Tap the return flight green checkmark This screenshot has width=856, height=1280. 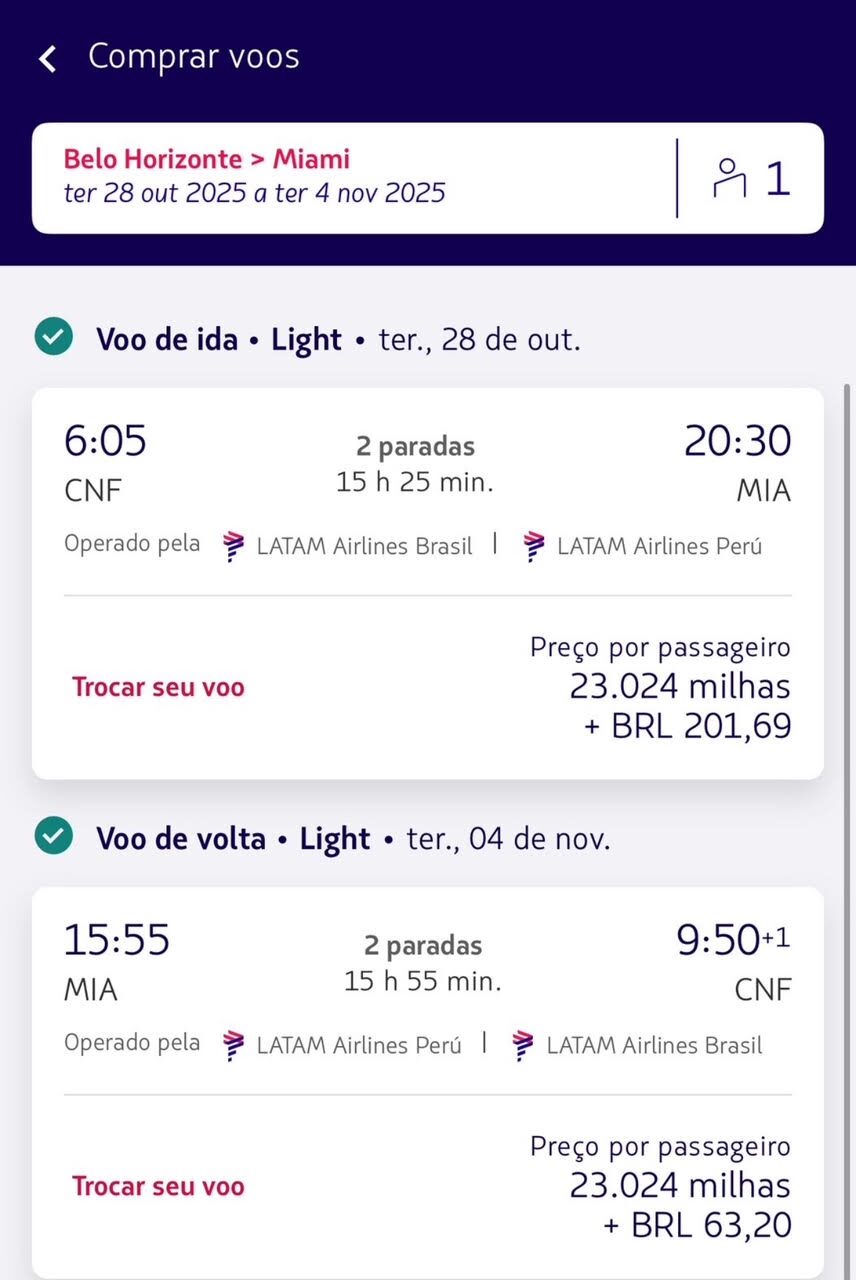coord(53,837)
